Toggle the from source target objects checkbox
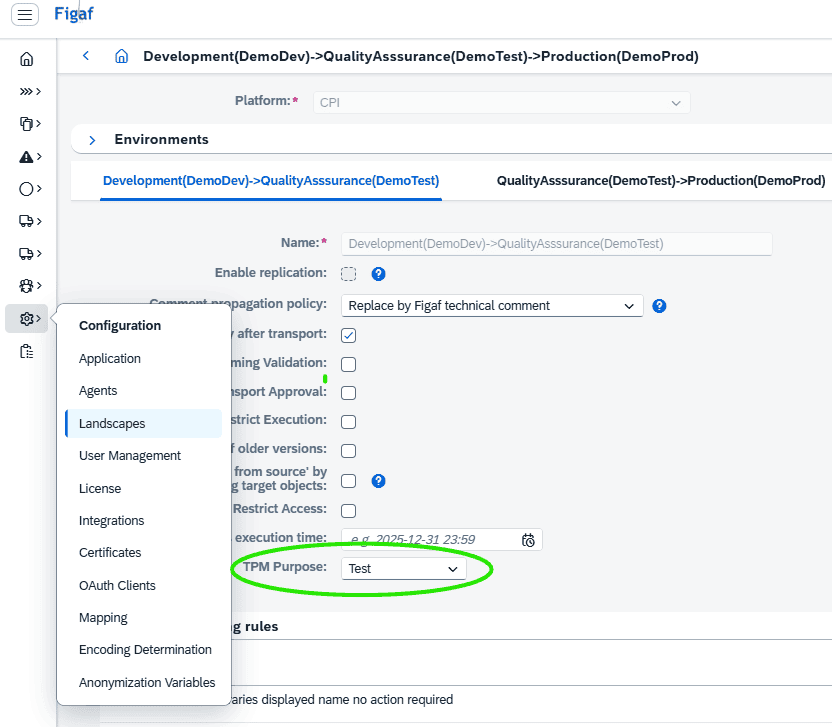The width and height of the screenshot is (832, 727). pos(349,481)
